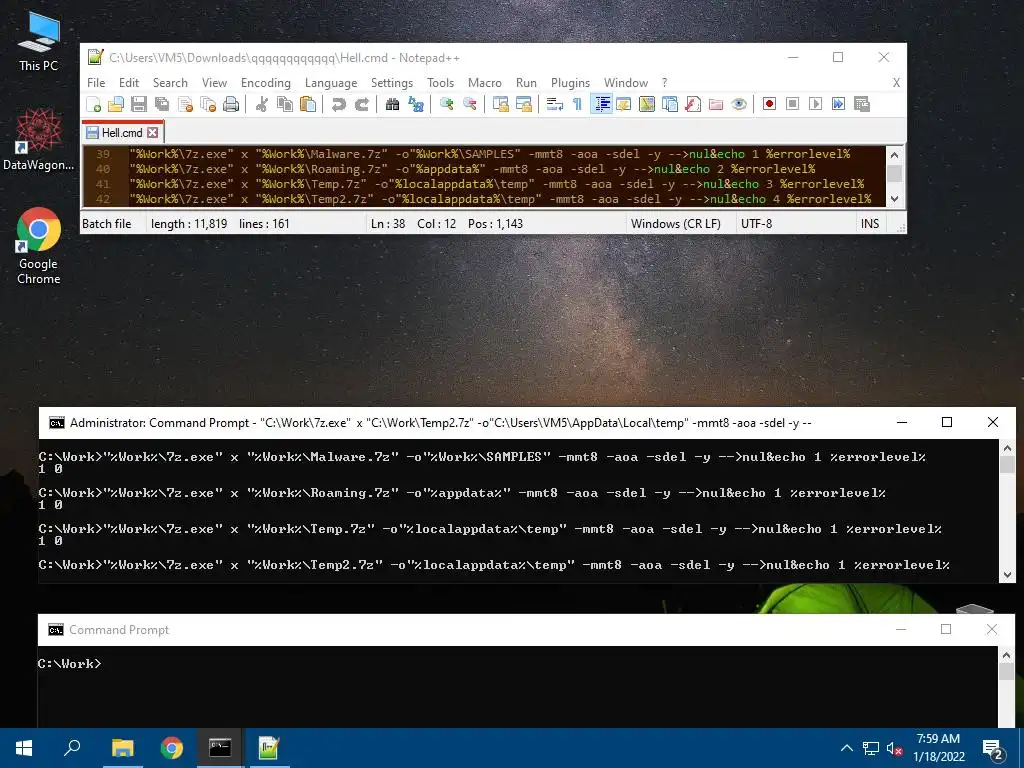The image size is (1024, 768).
Task: Close the Hell.cmd tab with red X
Action: (x=152, y=133)
